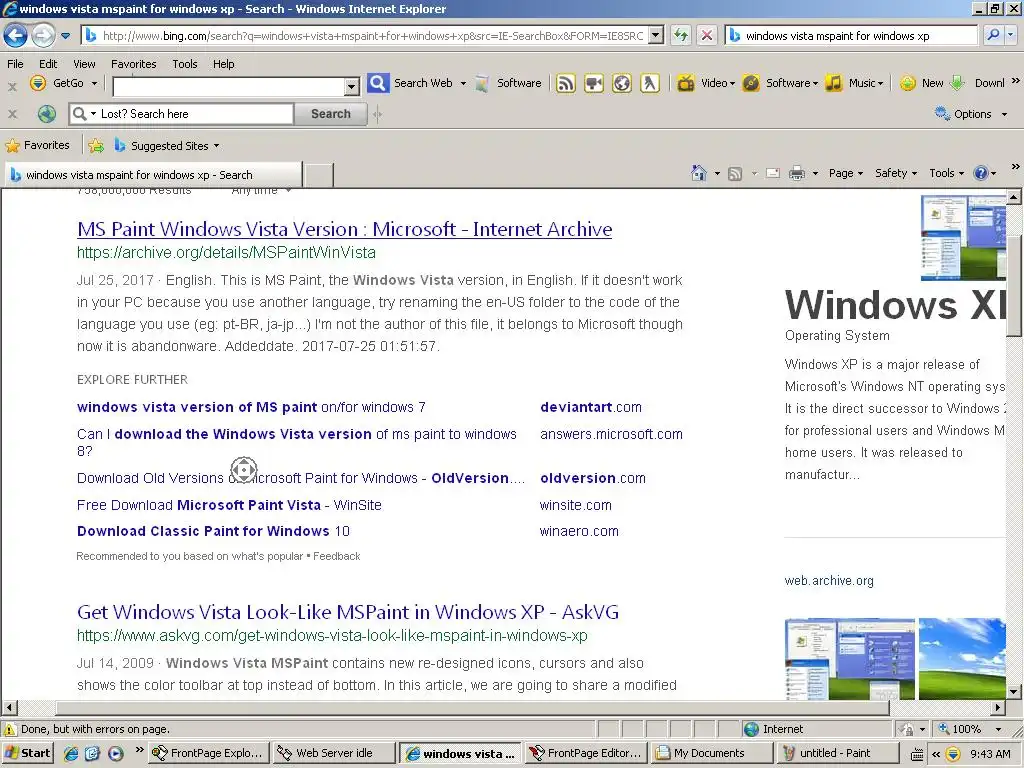Click the Software trash bin icon in GetGo toolbar
1024x768 pixels.
pyautogui.click(x=482, y=83)
